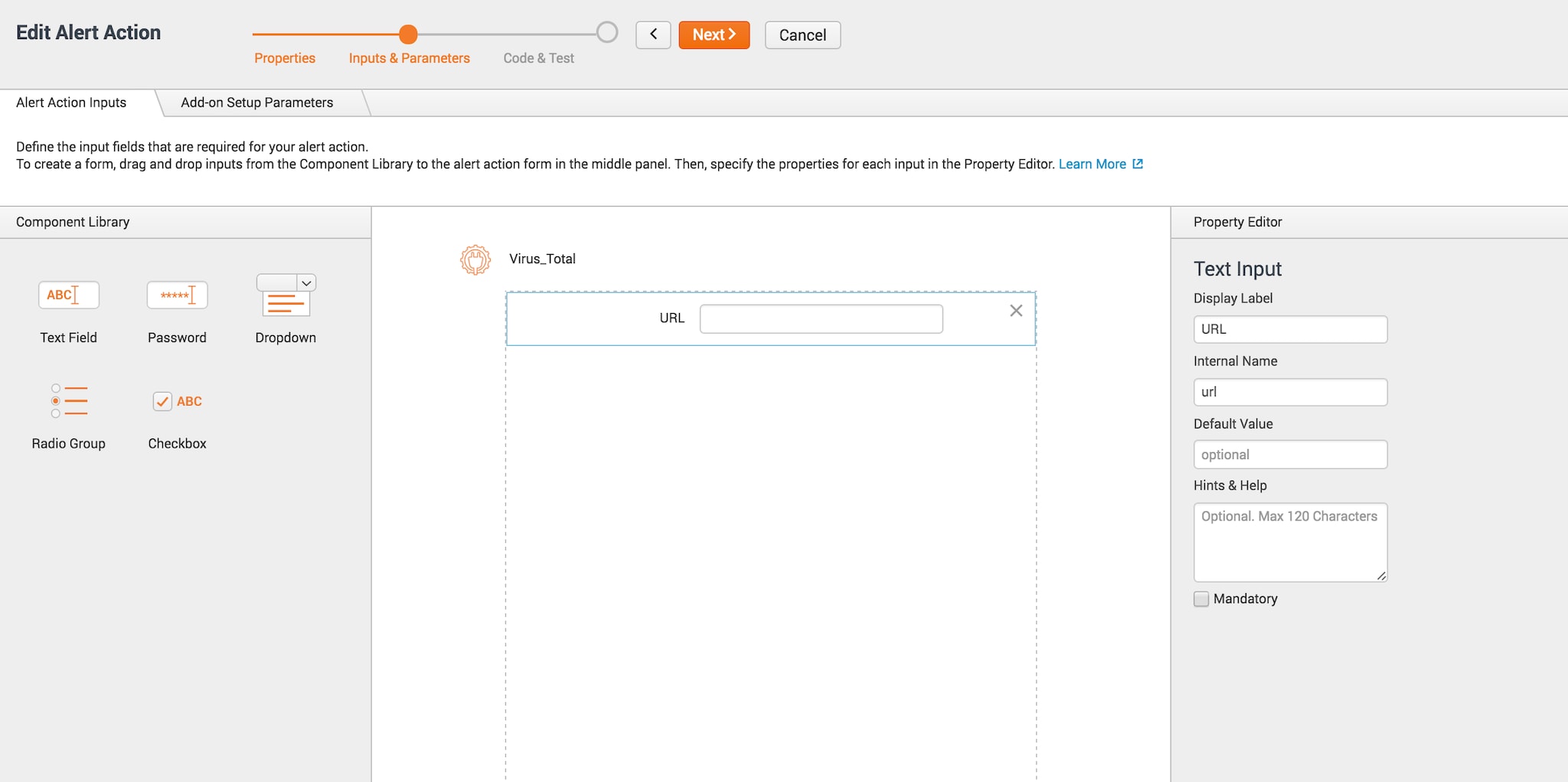The image size is (1568, 782).
Task: Select the Inputs & Parameters step
Action: (410, 58)
